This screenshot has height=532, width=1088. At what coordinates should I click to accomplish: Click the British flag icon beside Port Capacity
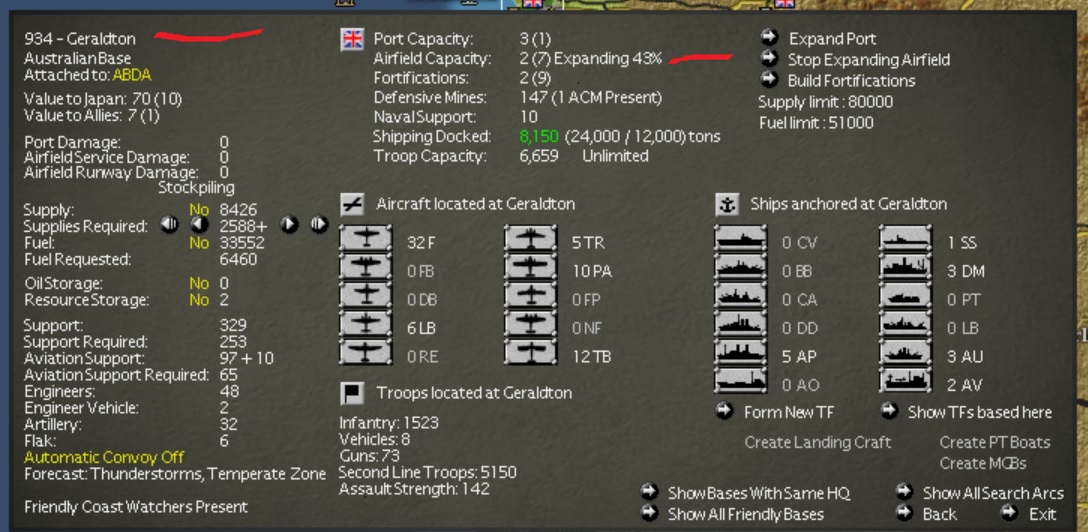pos(352,40)
